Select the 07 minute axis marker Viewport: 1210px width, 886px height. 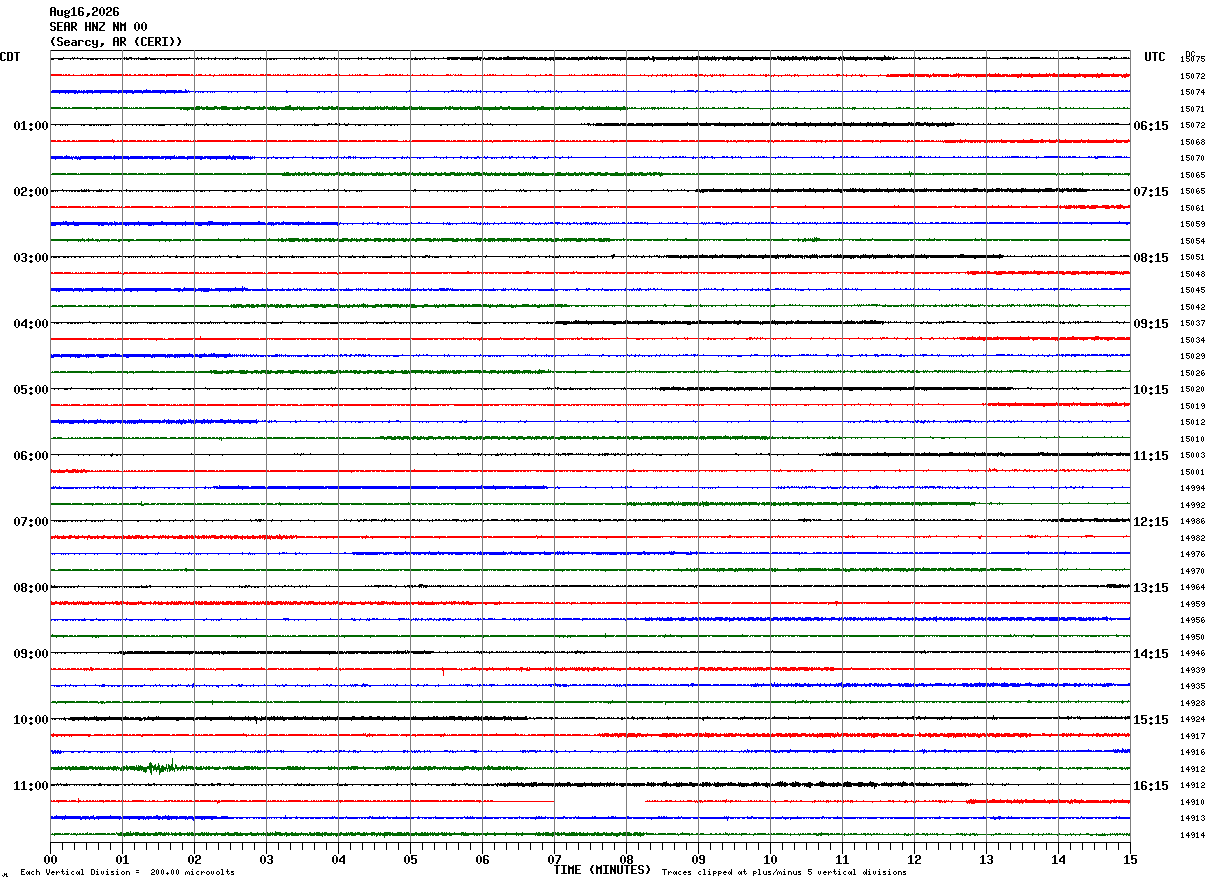coord(554,859)
